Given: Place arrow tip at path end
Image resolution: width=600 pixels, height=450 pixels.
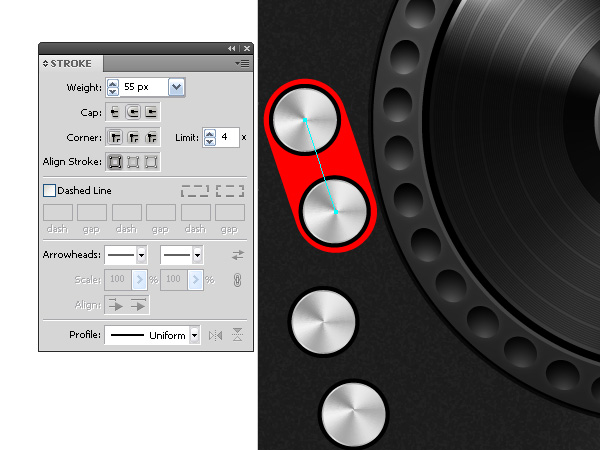Looking at the screenshot, I should click(139, 305).
